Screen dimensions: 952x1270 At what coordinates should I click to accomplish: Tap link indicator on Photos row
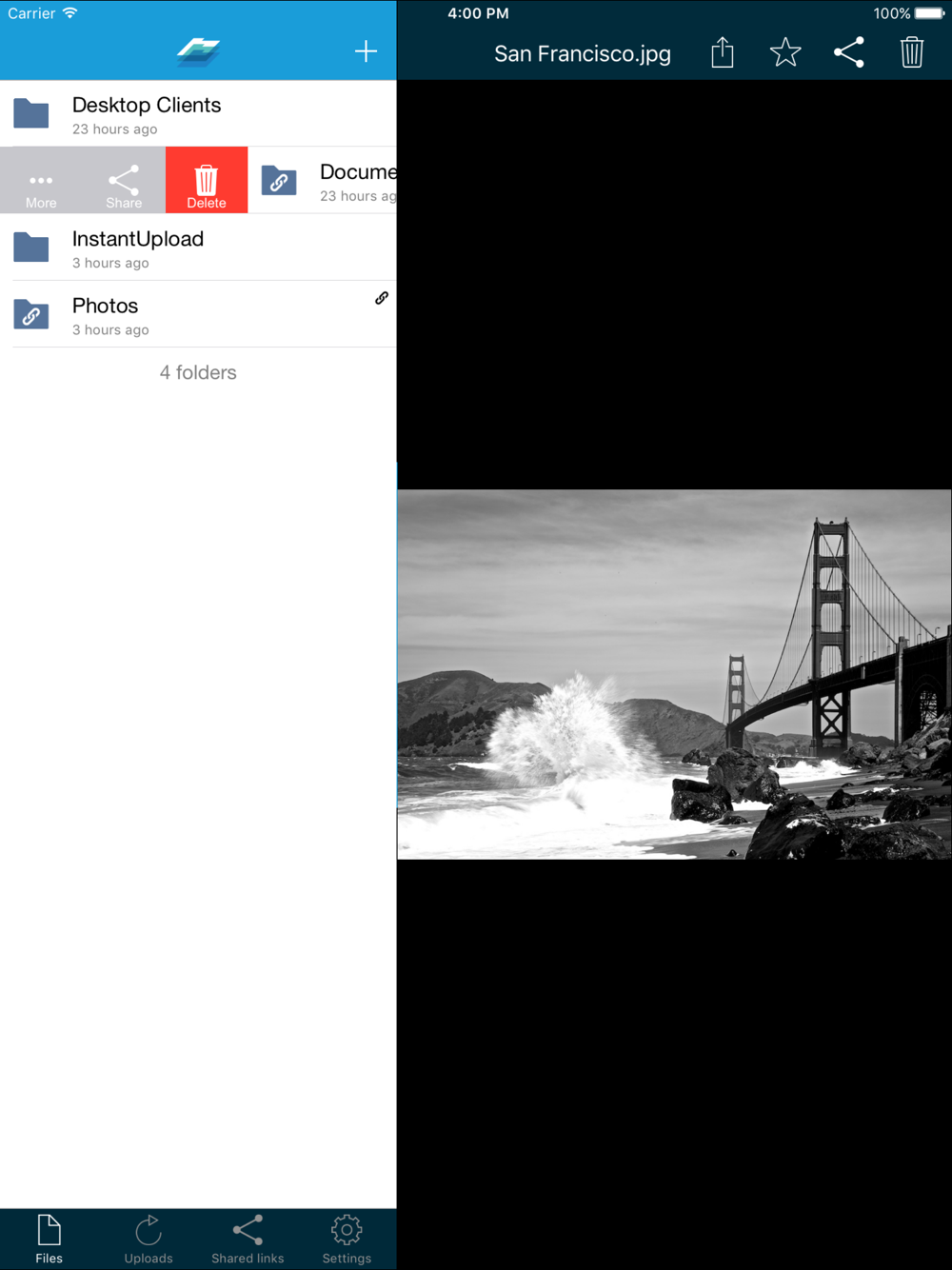381,298
